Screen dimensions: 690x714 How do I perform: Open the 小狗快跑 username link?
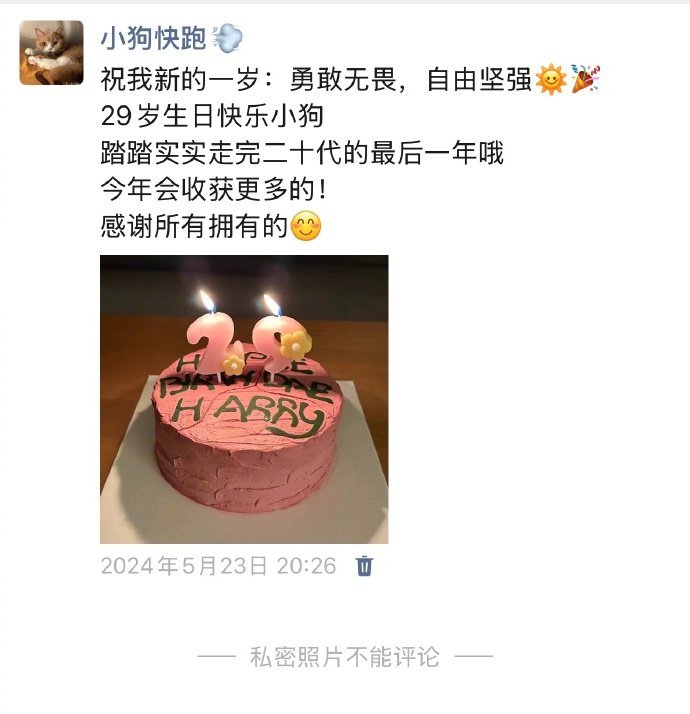point(153,38)
